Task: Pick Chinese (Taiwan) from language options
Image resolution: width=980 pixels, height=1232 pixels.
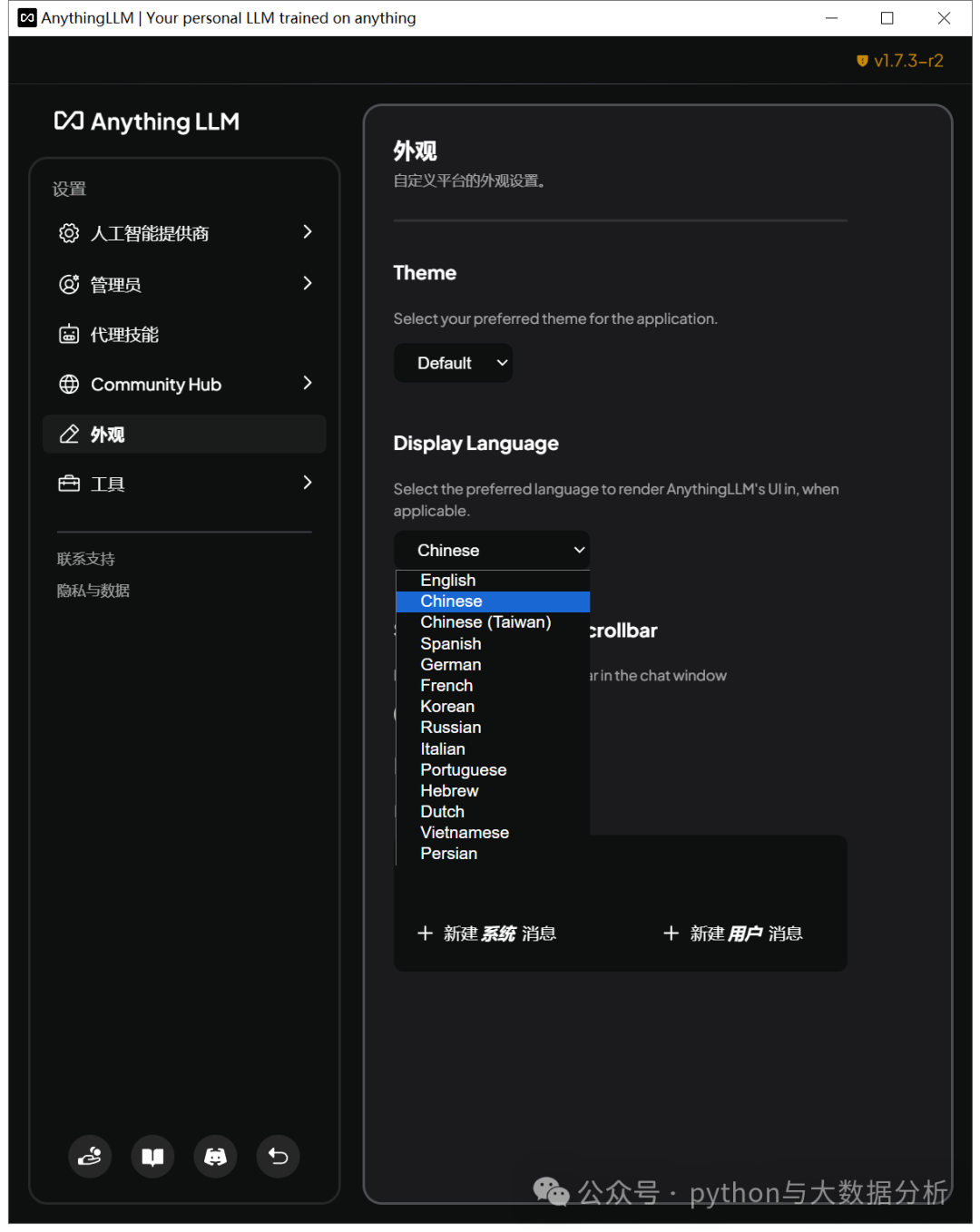Action: (485, 622)
